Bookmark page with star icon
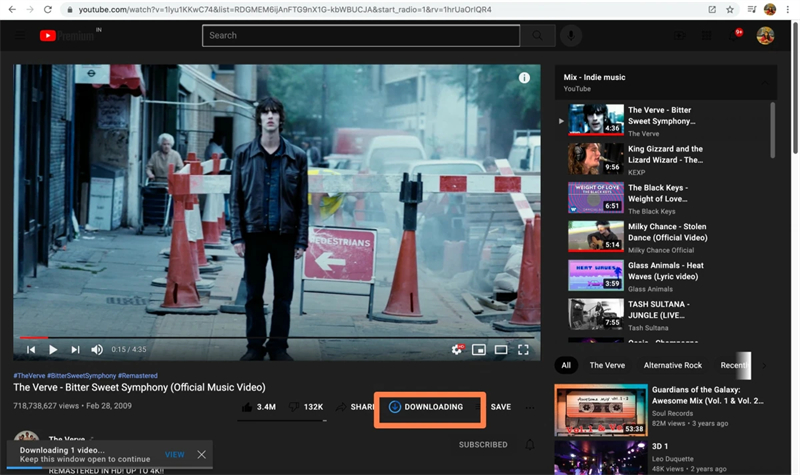This screenshot has width=800, height=475. 730,9
